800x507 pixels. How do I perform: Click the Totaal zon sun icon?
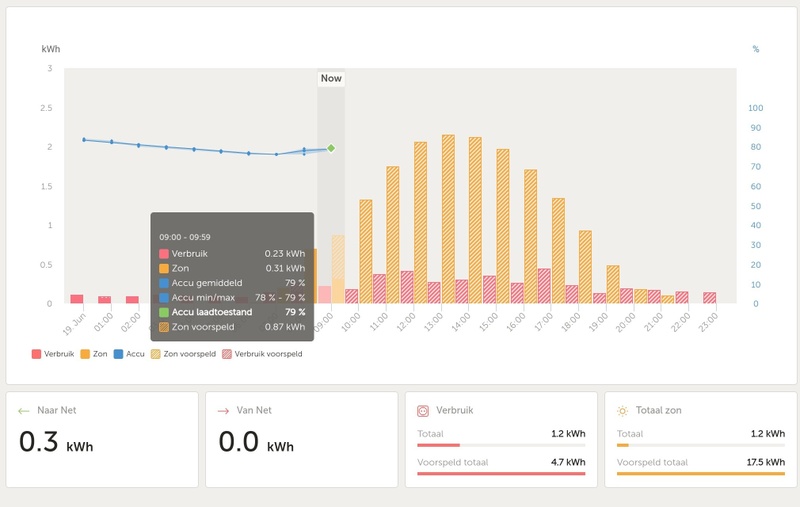tap(622, 411)
